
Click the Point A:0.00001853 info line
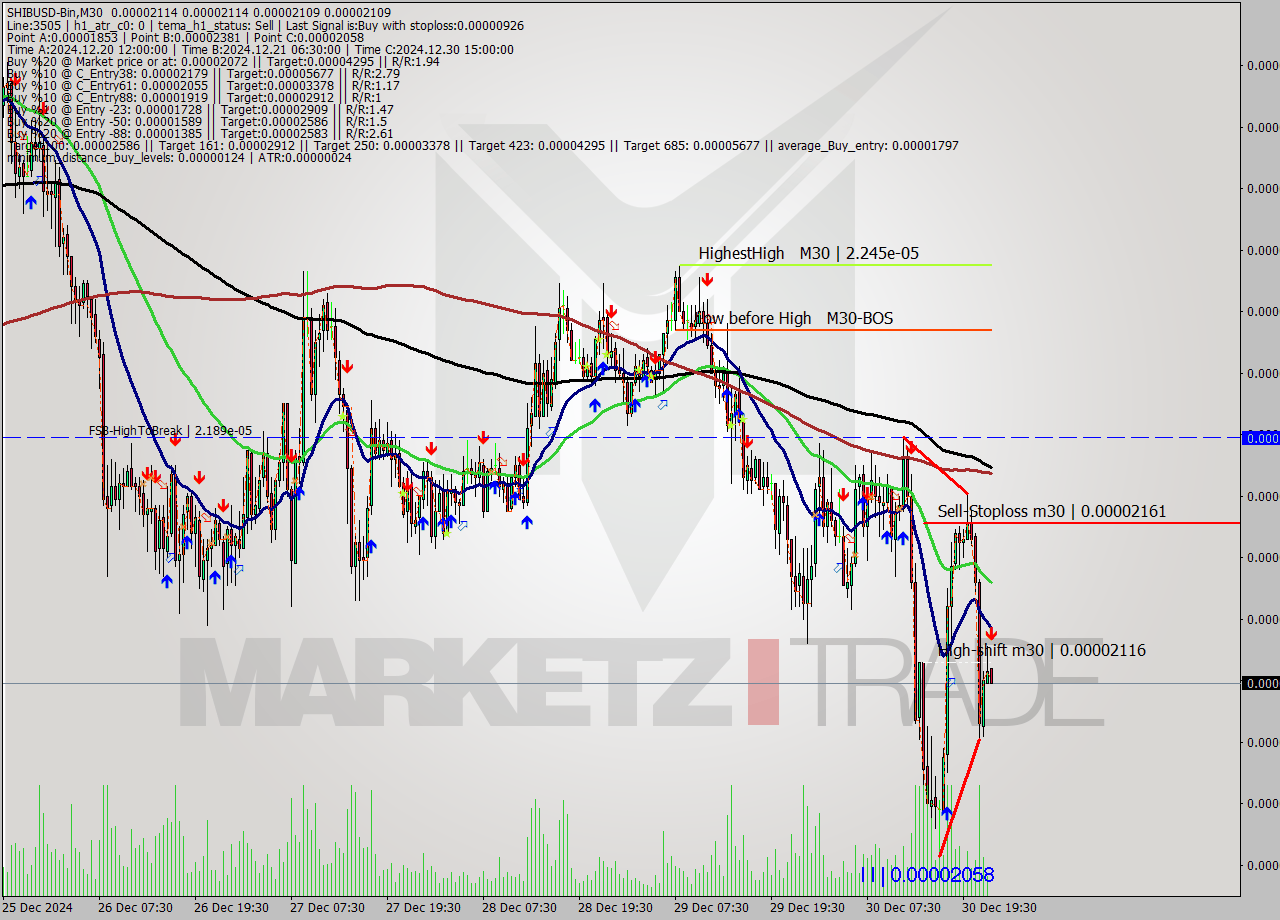point(185,37)
